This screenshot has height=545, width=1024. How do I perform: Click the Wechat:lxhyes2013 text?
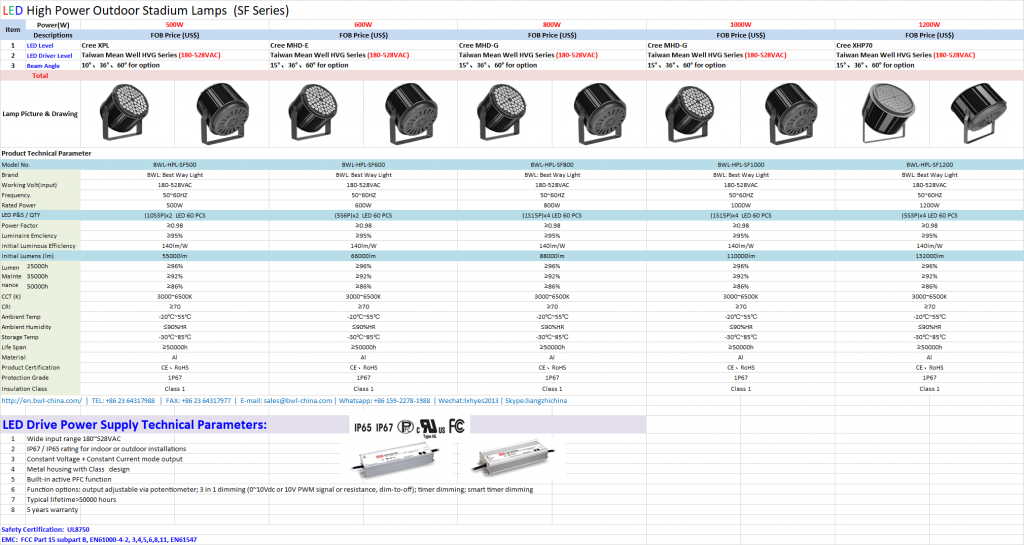coord(468,401)
